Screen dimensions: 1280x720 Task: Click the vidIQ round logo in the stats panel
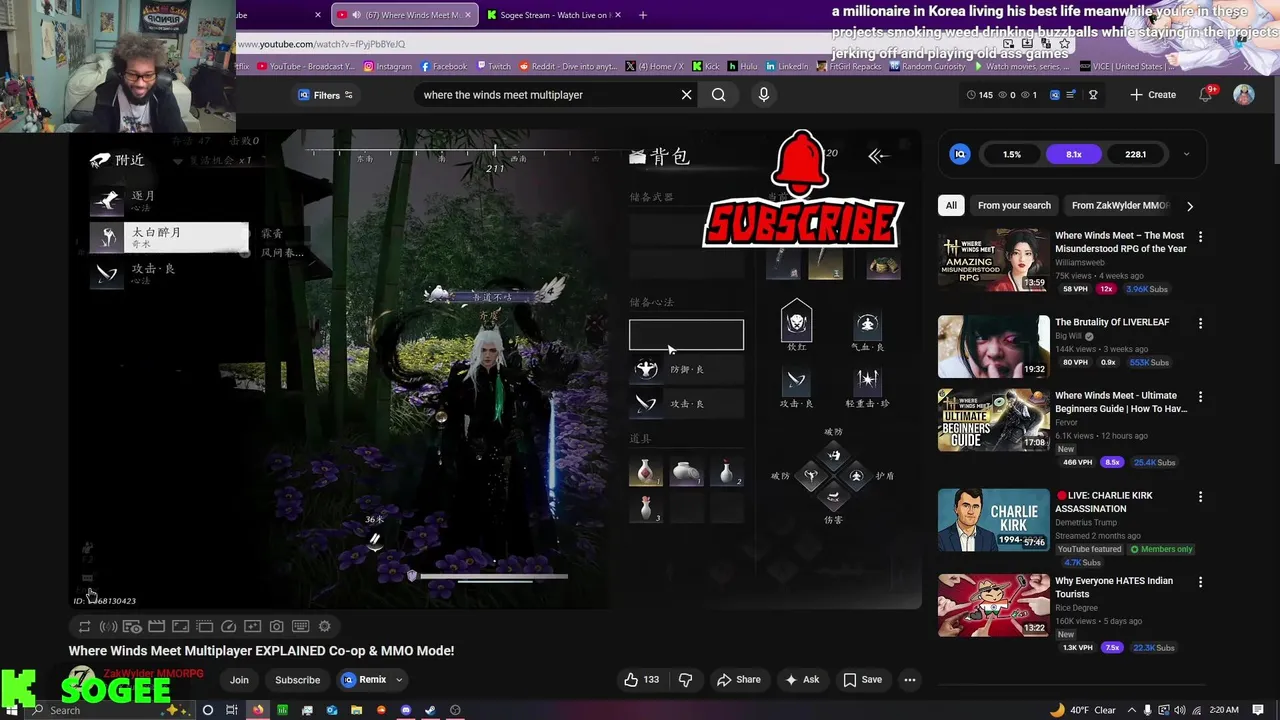[960, 154]
